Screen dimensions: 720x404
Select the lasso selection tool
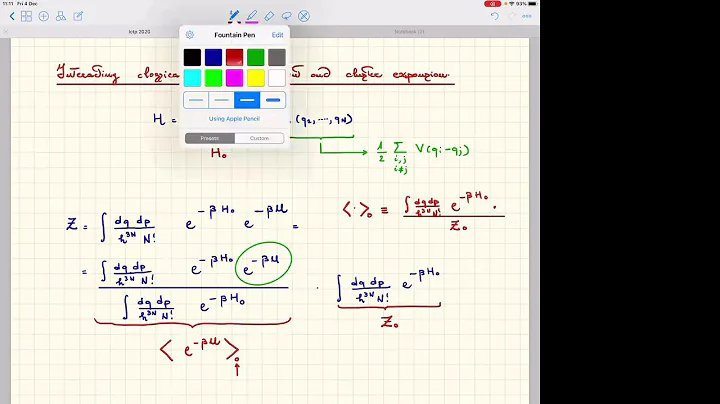287,17
